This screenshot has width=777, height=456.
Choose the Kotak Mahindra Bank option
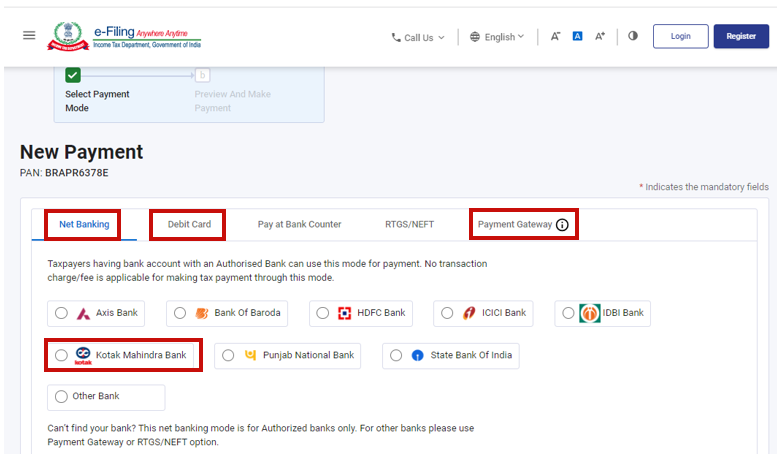62,355
